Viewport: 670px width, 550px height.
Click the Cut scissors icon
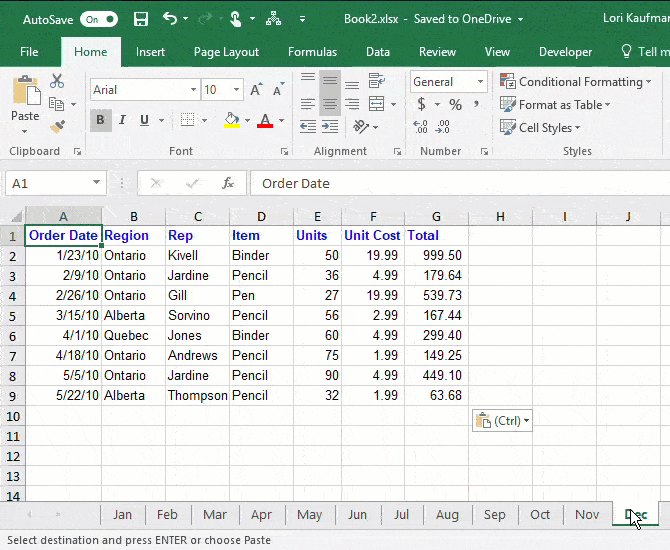(57, 82)
